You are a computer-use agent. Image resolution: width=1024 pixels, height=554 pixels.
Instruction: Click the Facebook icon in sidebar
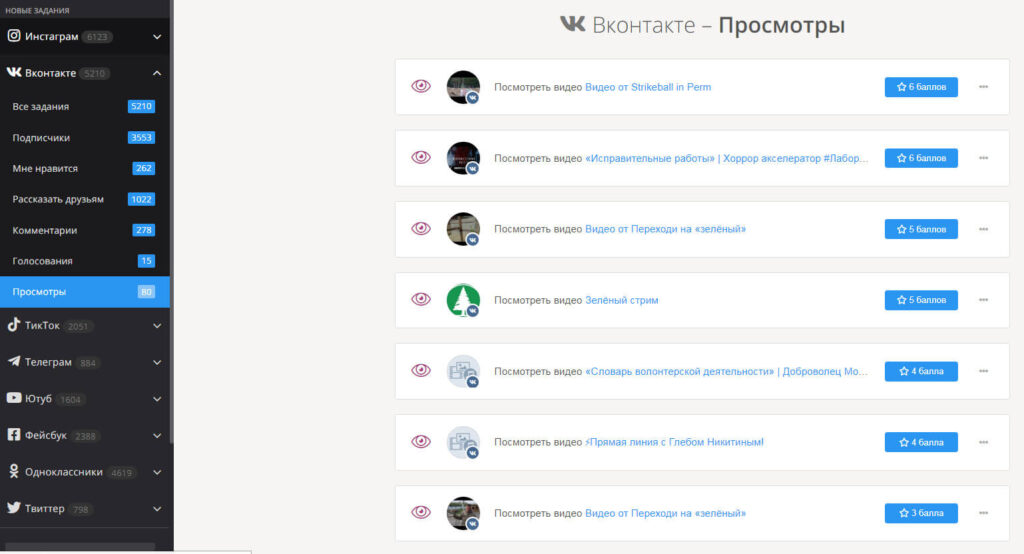click(14, 435)
